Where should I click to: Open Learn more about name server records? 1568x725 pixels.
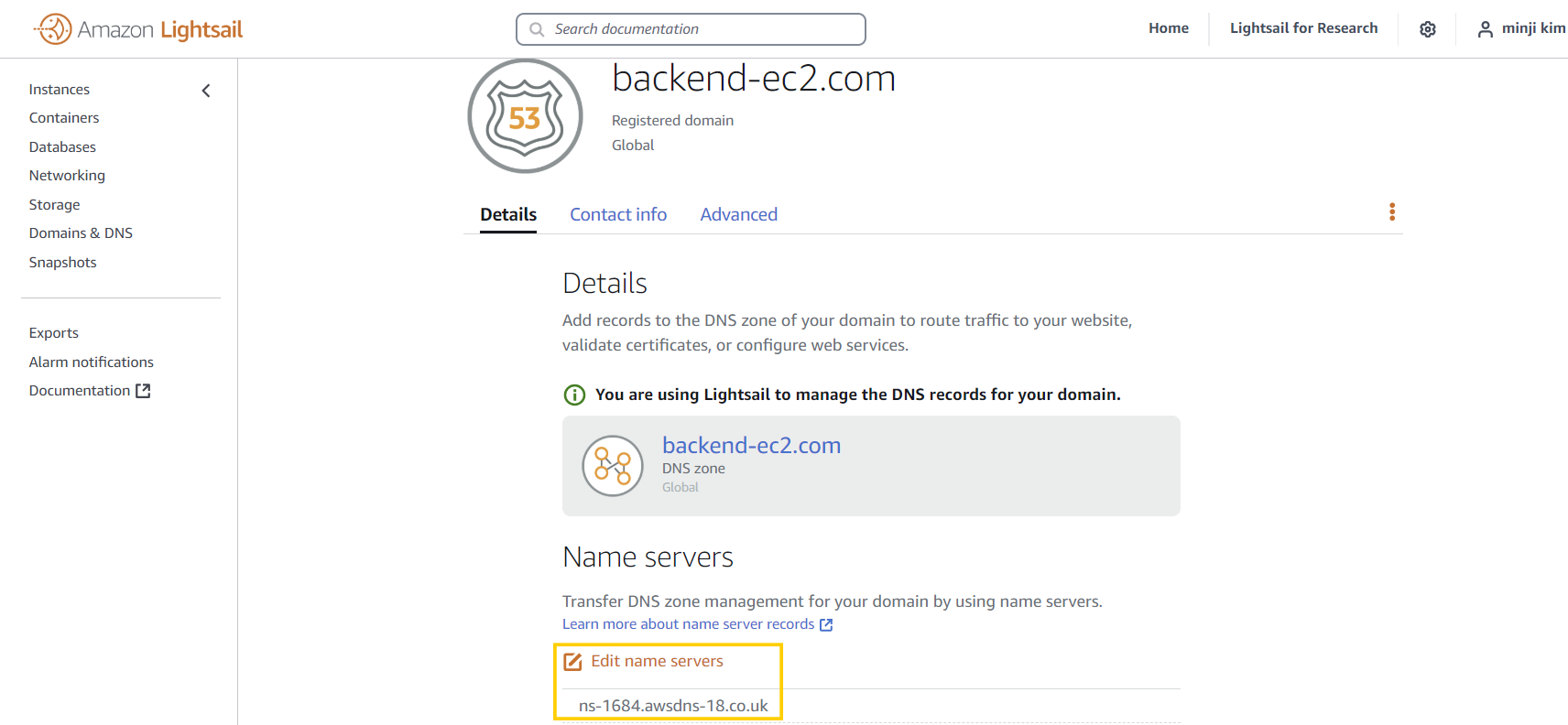(x=688, y=624)
